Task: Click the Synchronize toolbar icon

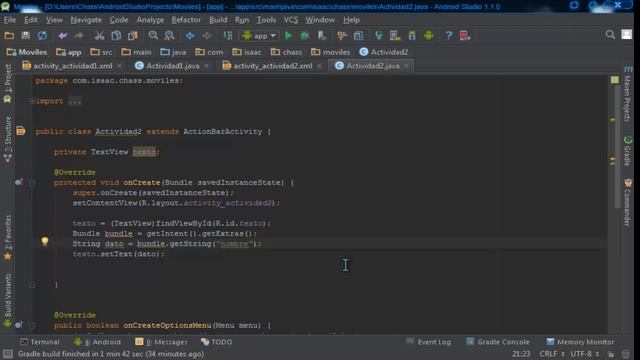Action: pos(42,36)
